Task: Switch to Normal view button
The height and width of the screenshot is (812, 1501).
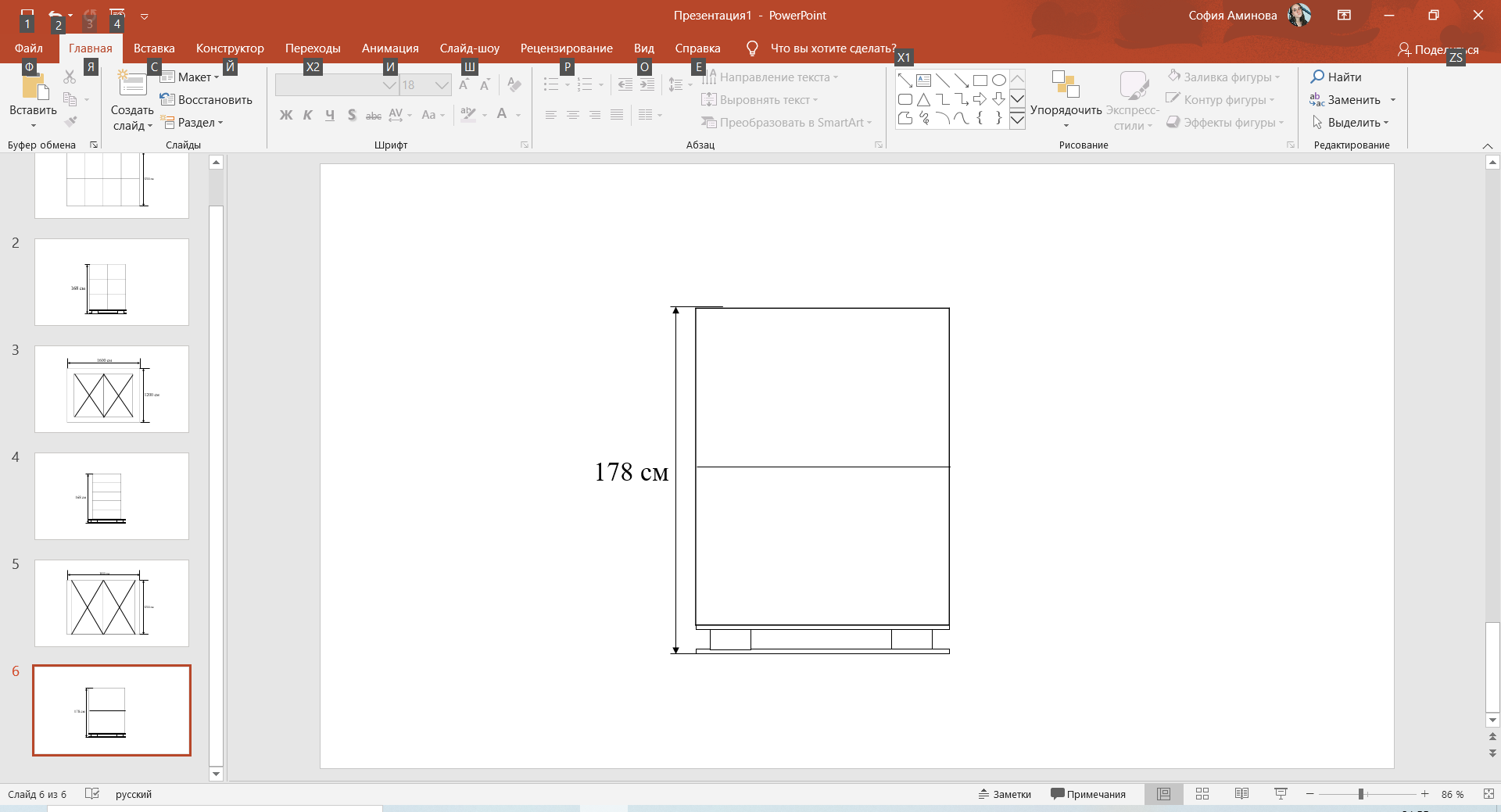Action: [x=1164, y=794]
